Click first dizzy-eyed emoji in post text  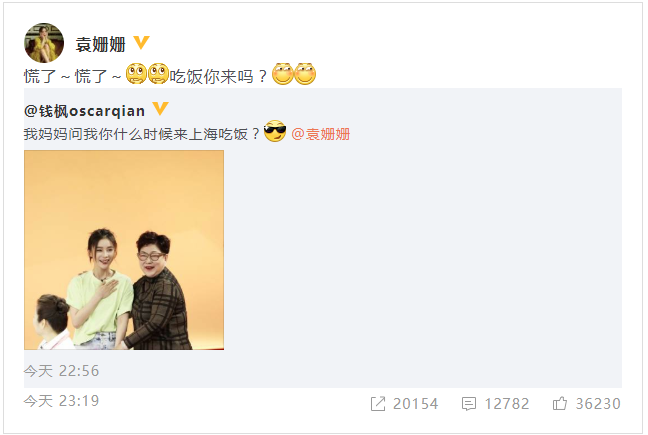click(136, 74)
